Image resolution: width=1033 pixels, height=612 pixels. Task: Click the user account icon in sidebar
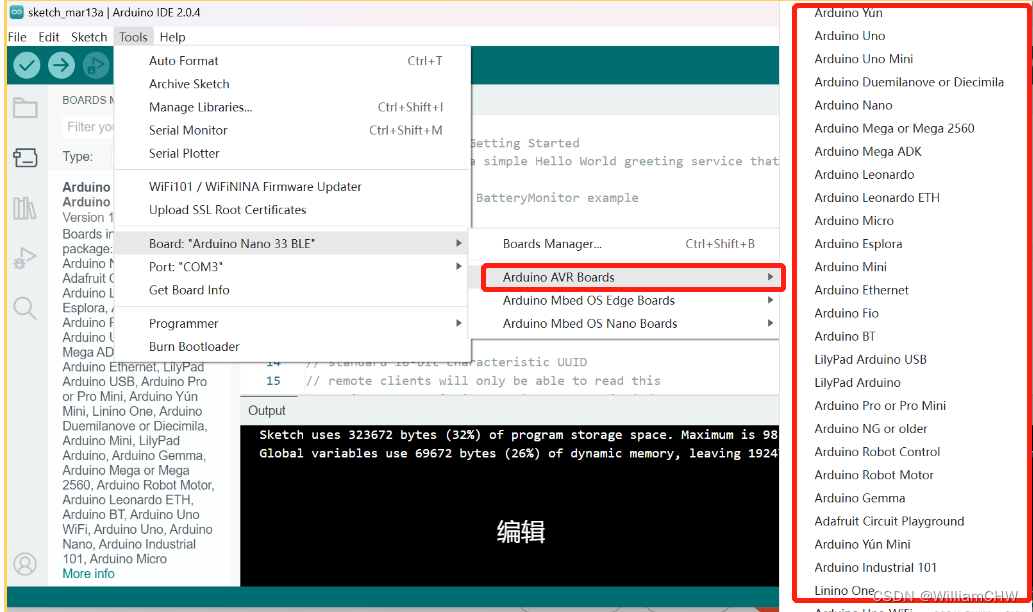25,565
